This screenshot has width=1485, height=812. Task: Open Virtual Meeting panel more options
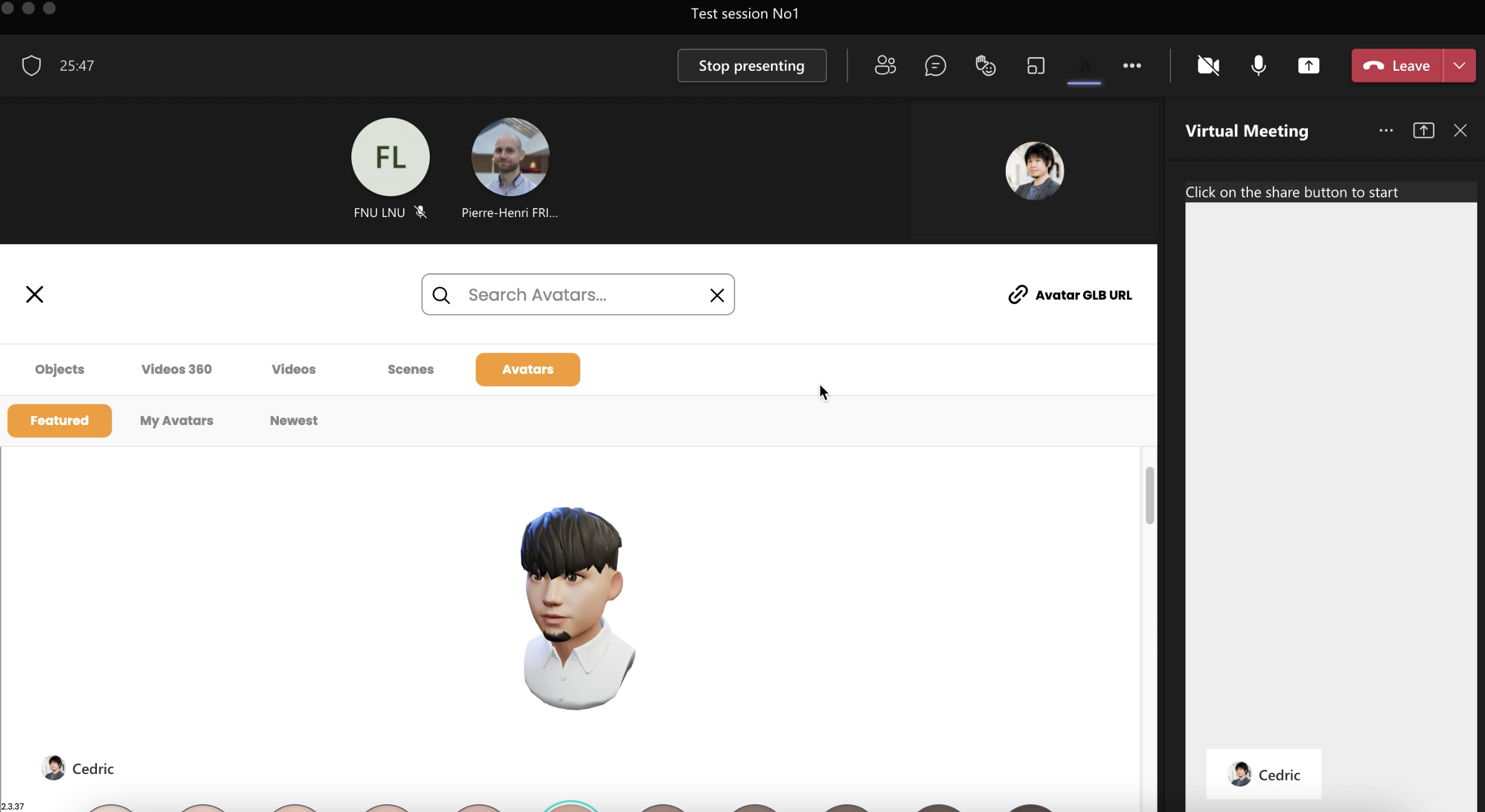(1386, 131)
